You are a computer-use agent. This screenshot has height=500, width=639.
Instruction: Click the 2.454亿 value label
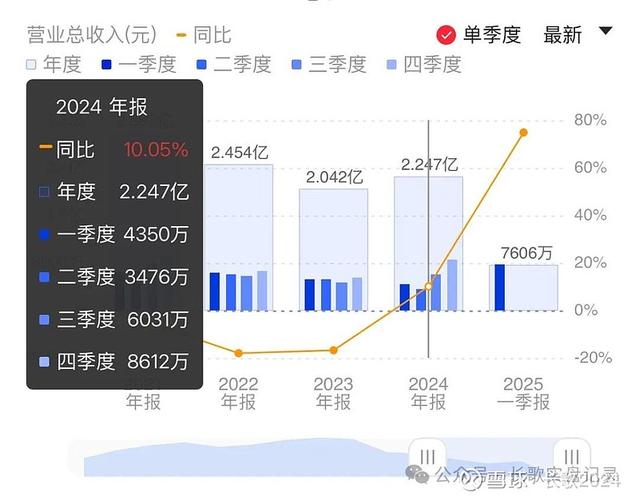tap(240, 153)
